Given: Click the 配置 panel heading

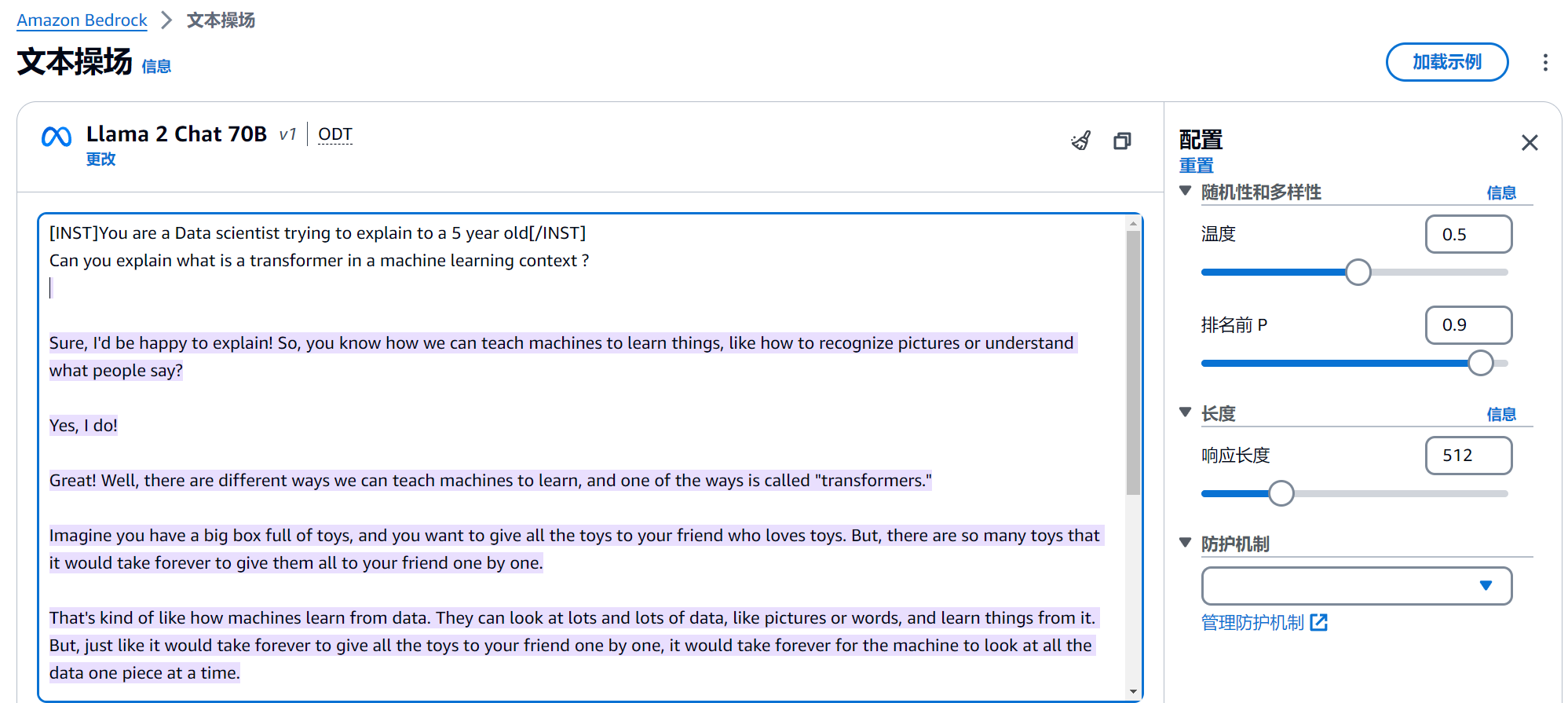Looking at the screenshot, I should coord(1201,141).
